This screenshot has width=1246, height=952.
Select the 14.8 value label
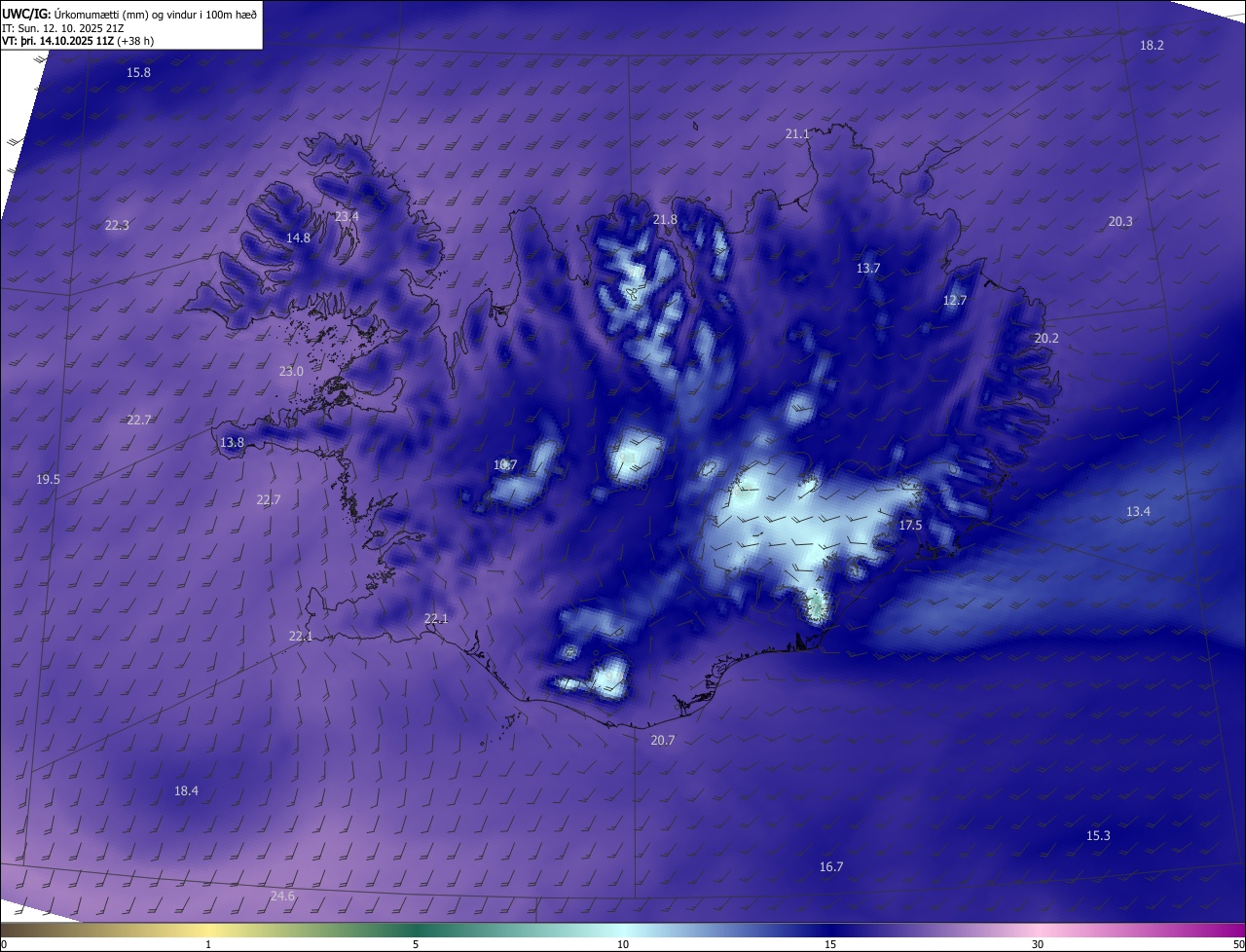tap(298, 238)
